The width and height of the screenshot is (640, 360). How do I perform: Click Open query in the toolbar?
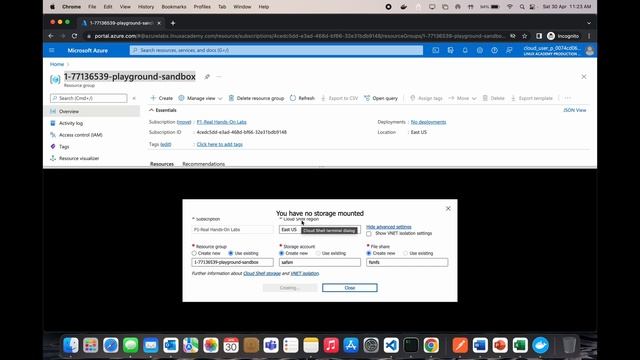pos(381,98)
